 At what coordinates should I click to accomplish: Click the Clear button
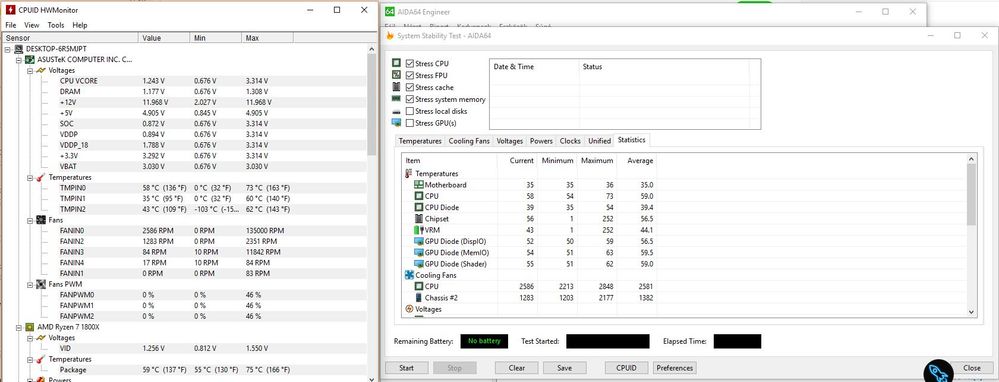tap(517, 368)
